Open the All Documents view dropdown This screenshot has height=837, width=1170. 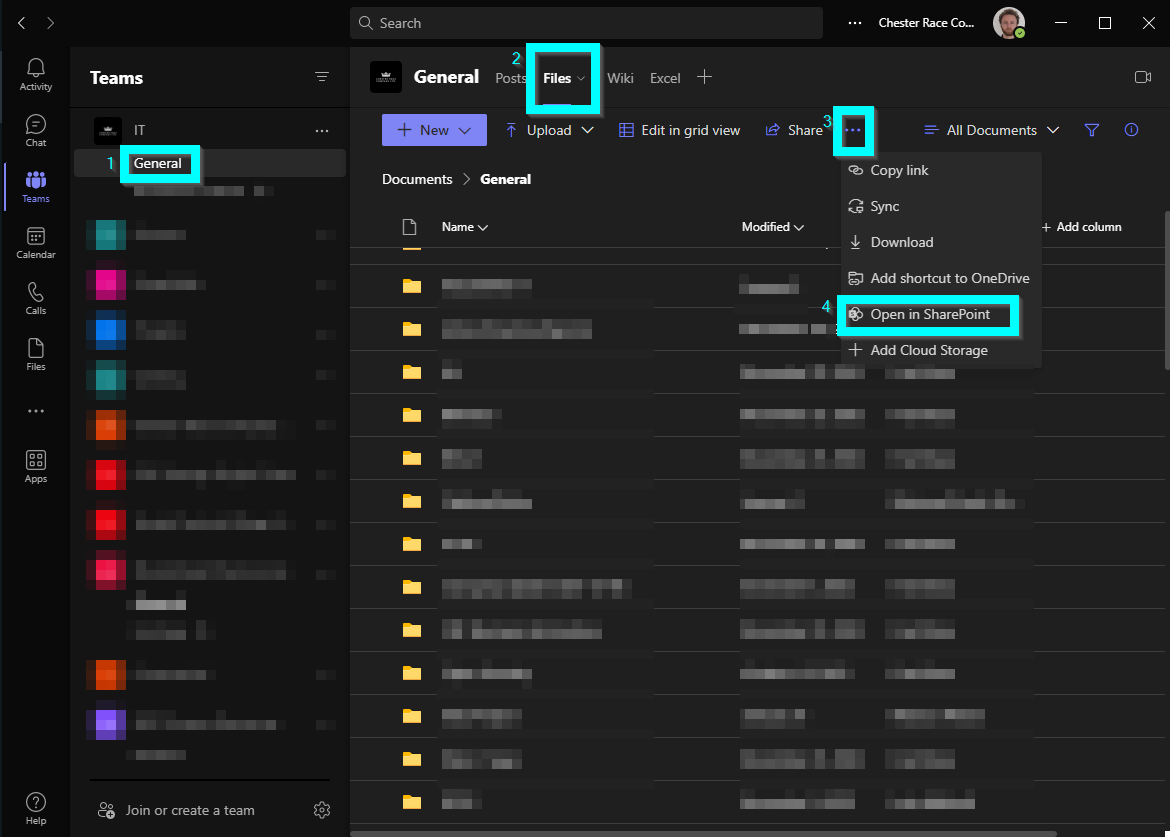992,130
